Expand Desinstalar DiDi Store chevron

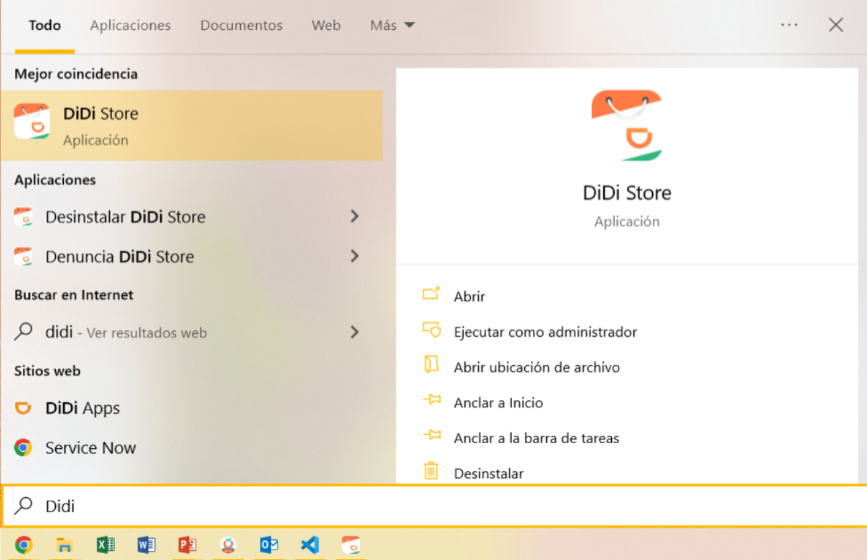tap(355, 216)
